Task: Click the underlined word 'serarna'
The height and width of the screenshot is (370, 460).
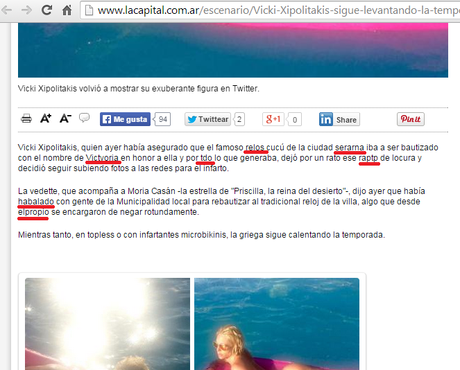Action: pos(349,147)
